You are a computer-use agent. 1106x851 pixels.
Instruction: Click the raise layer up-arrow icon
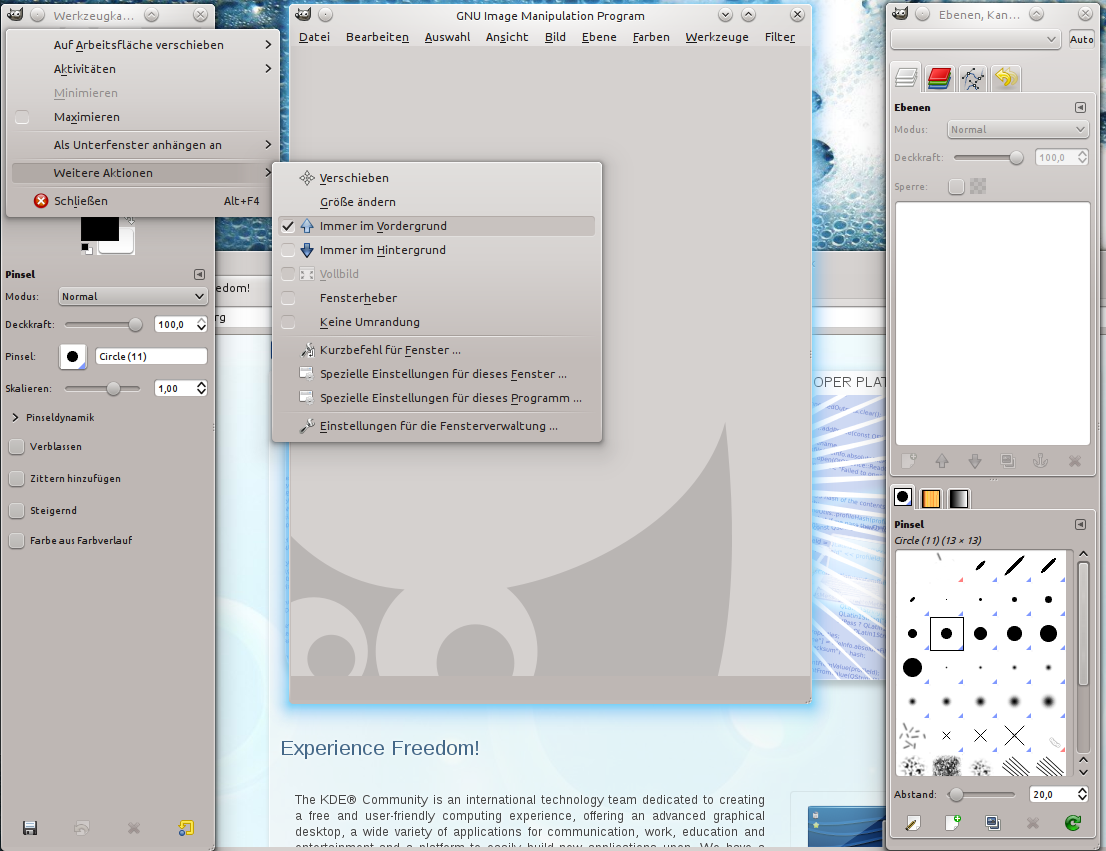coord(942,461)
